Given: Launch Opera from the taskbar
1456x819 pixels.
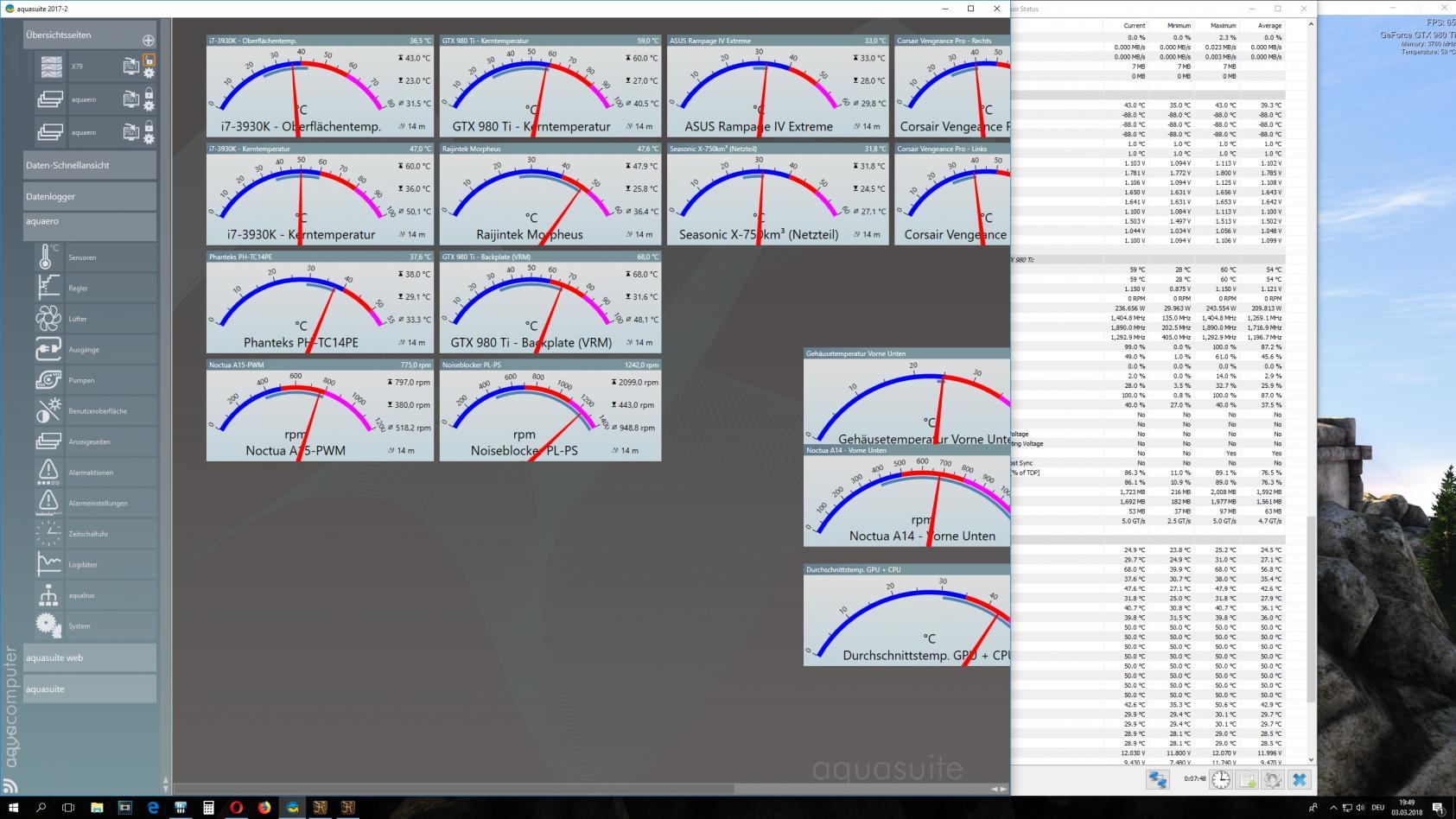Looking at the screenshot, I should pyautogui.click(x=236, y=808).
